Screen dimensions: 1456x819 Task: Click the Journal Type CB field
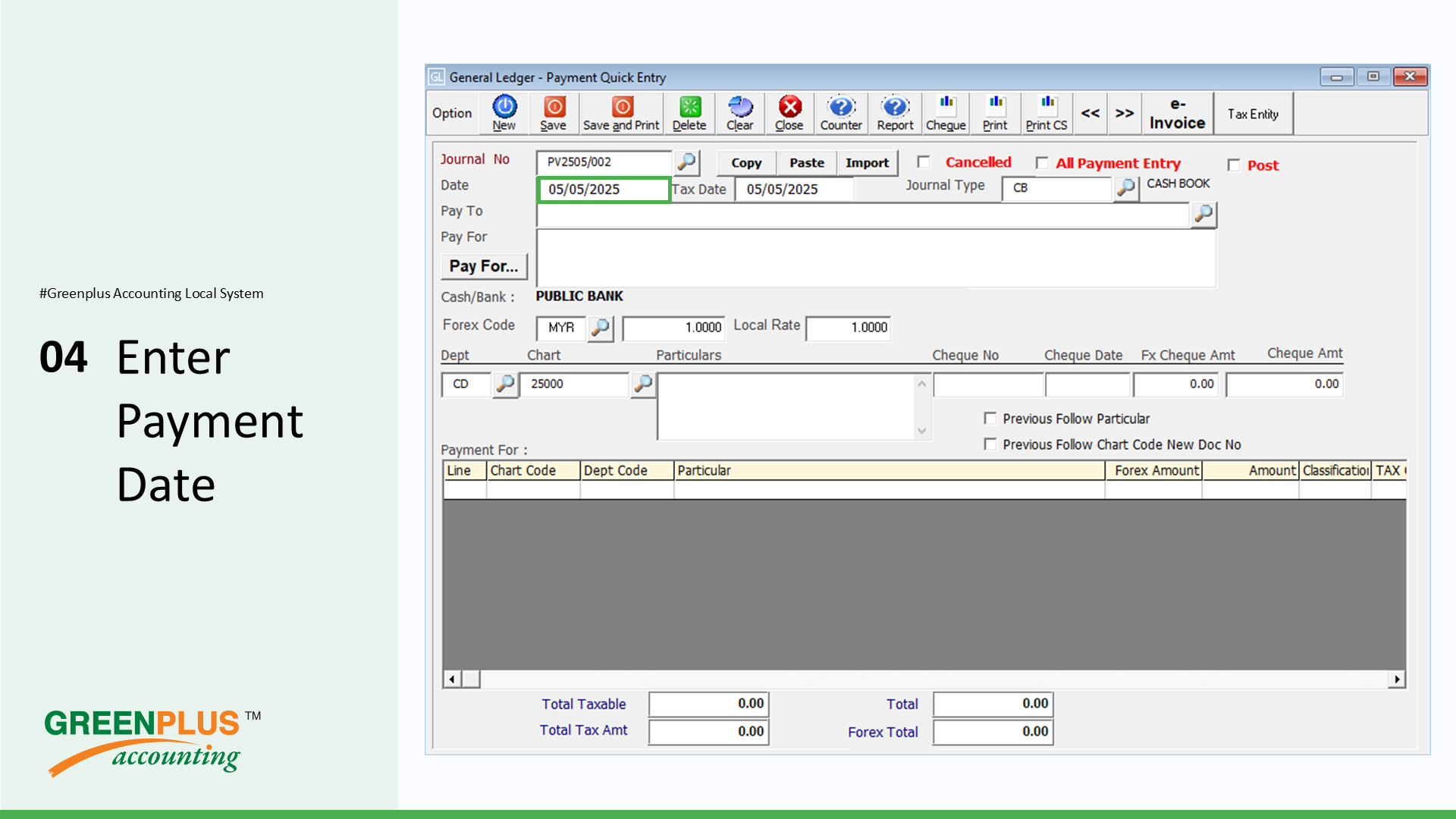point(1057,188)
